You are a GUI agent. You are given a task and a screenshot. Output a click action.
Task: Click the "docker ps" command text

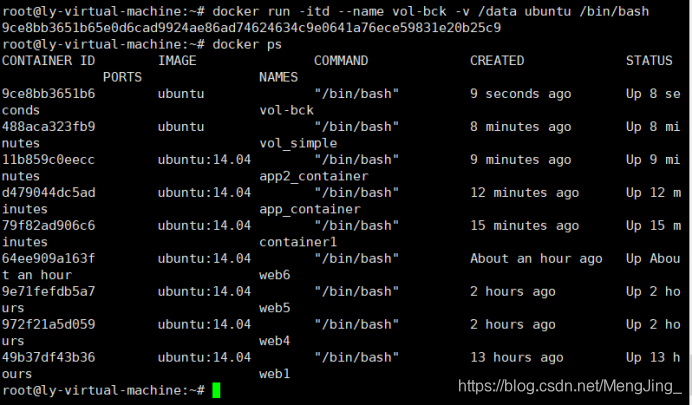[x=247, y=45]
